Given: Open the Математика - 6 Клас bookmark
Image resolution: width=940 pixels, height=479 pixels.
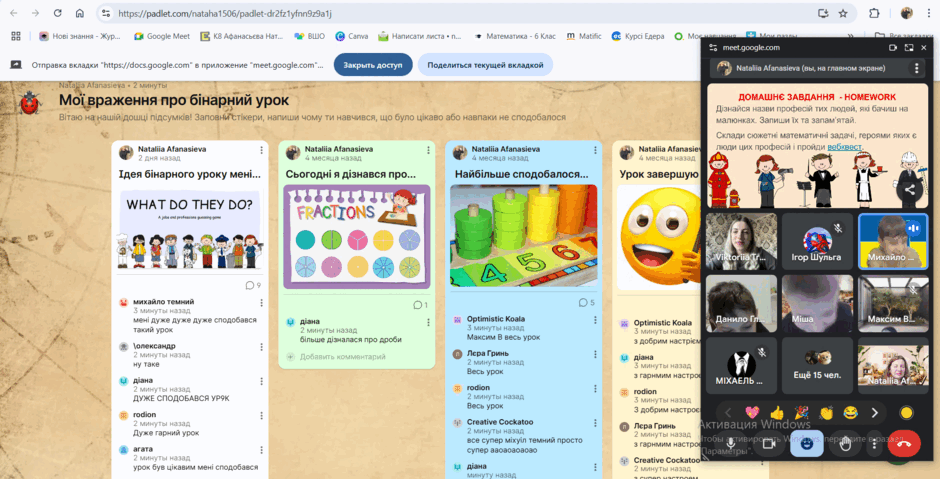Looking at the screenshot, I should point(516,36).
